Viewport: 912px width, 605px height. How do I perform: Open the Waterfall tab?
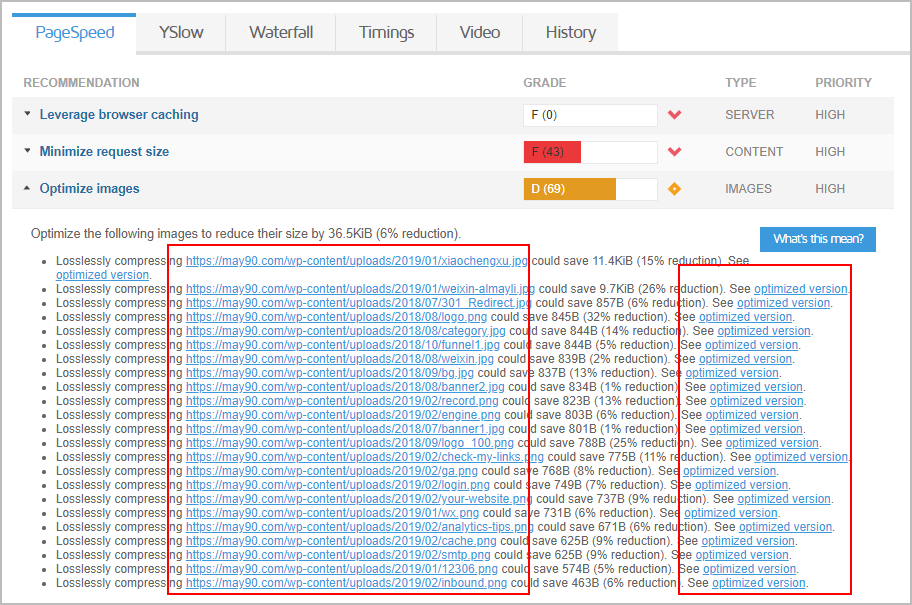tap(281, 32)
